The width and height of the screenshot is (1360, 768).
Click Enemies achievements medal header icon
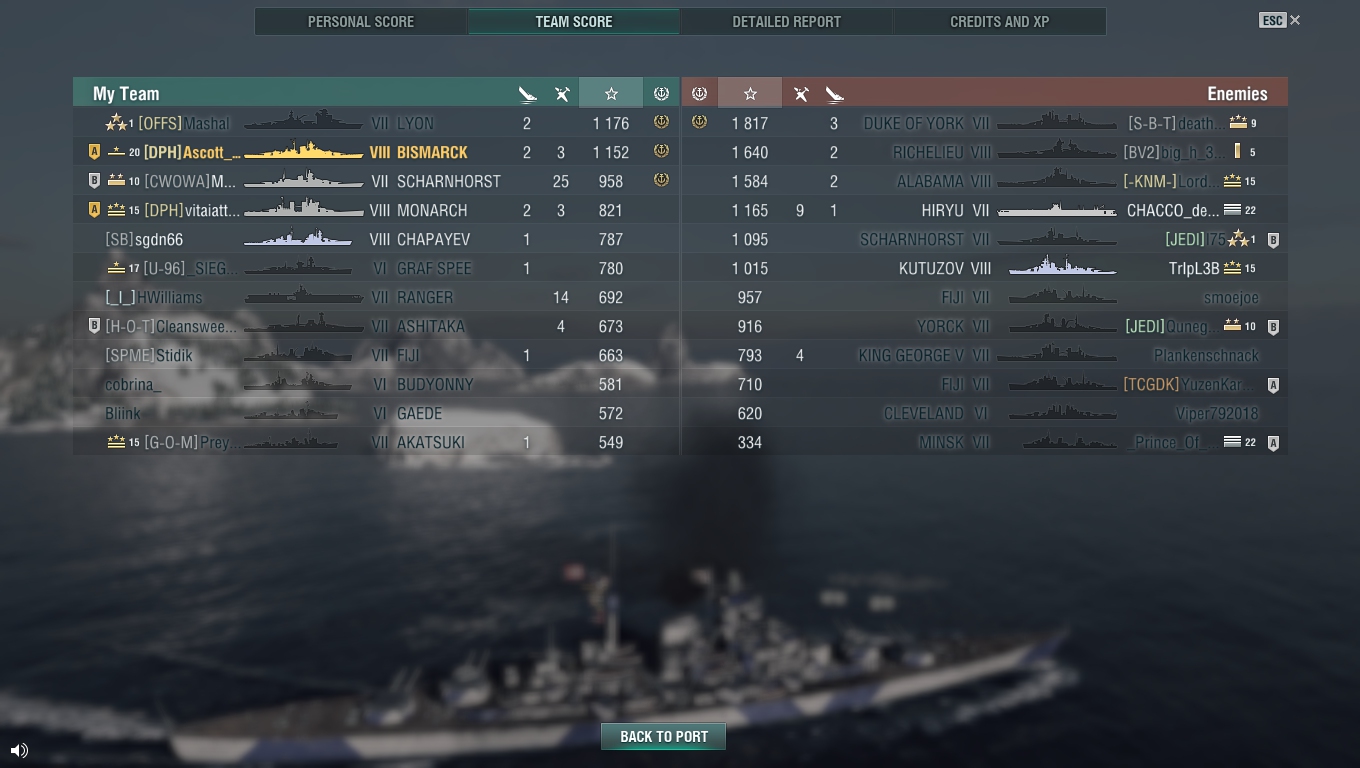click(x=699, y=93)
